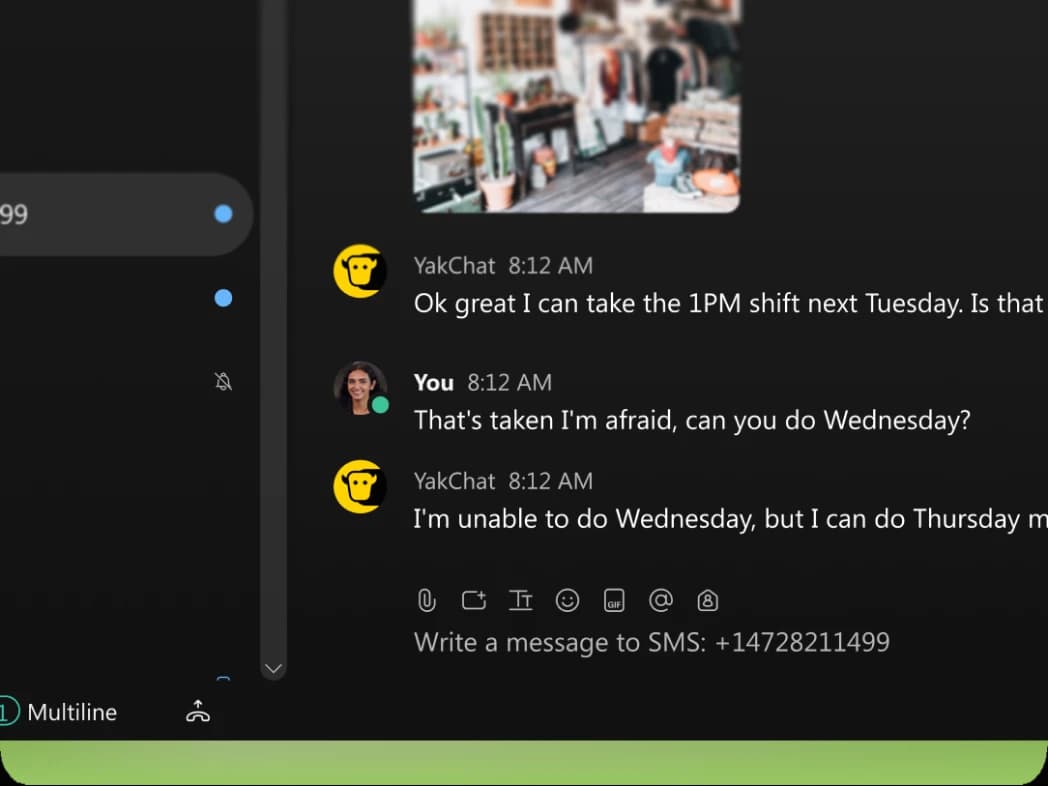Insert a mention with the @ icon
Screen dimensions: 1048x786
click(x=660, y=600)
